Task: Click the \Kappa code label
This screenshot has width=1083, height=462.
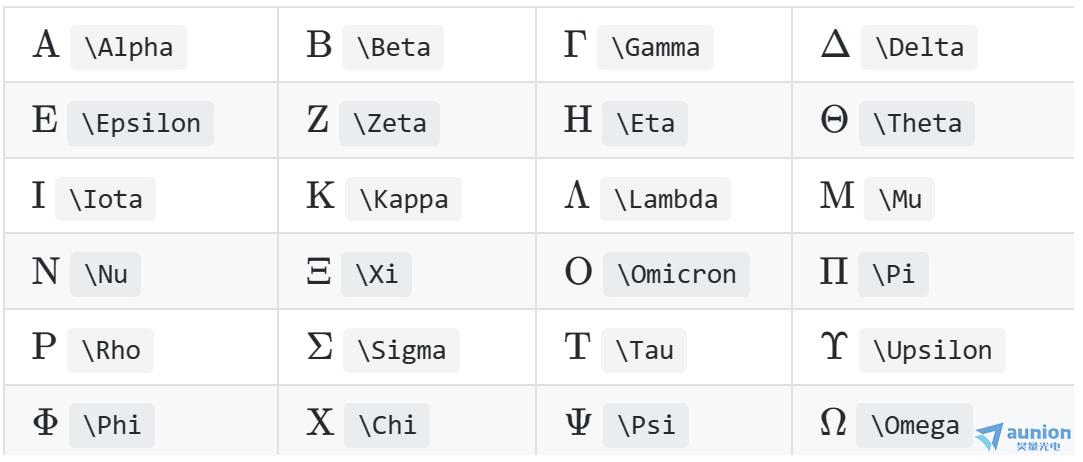Action: pos(403,199)
